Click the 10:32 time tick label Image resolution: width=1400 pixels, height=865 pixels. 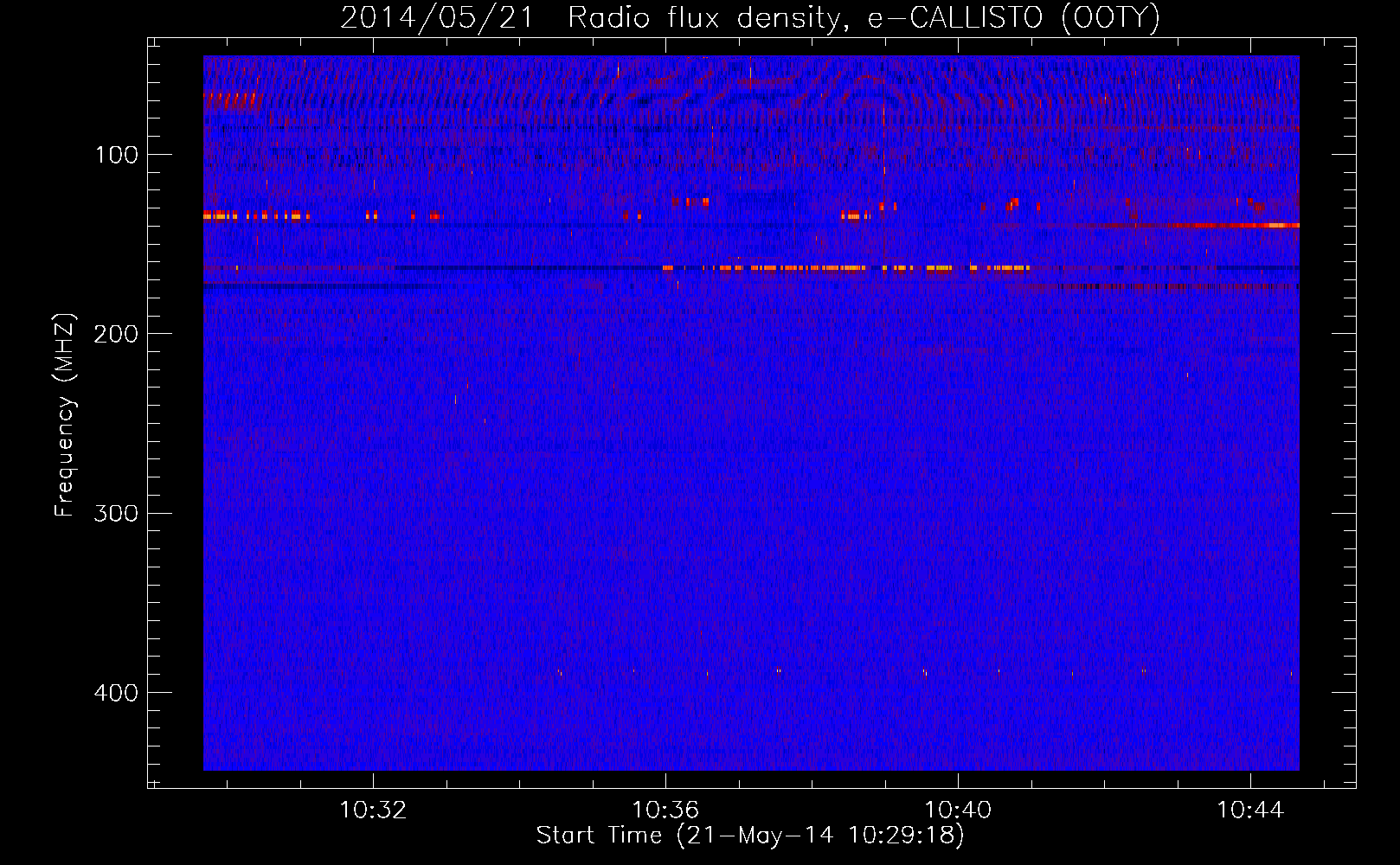[x=373, y=811]
